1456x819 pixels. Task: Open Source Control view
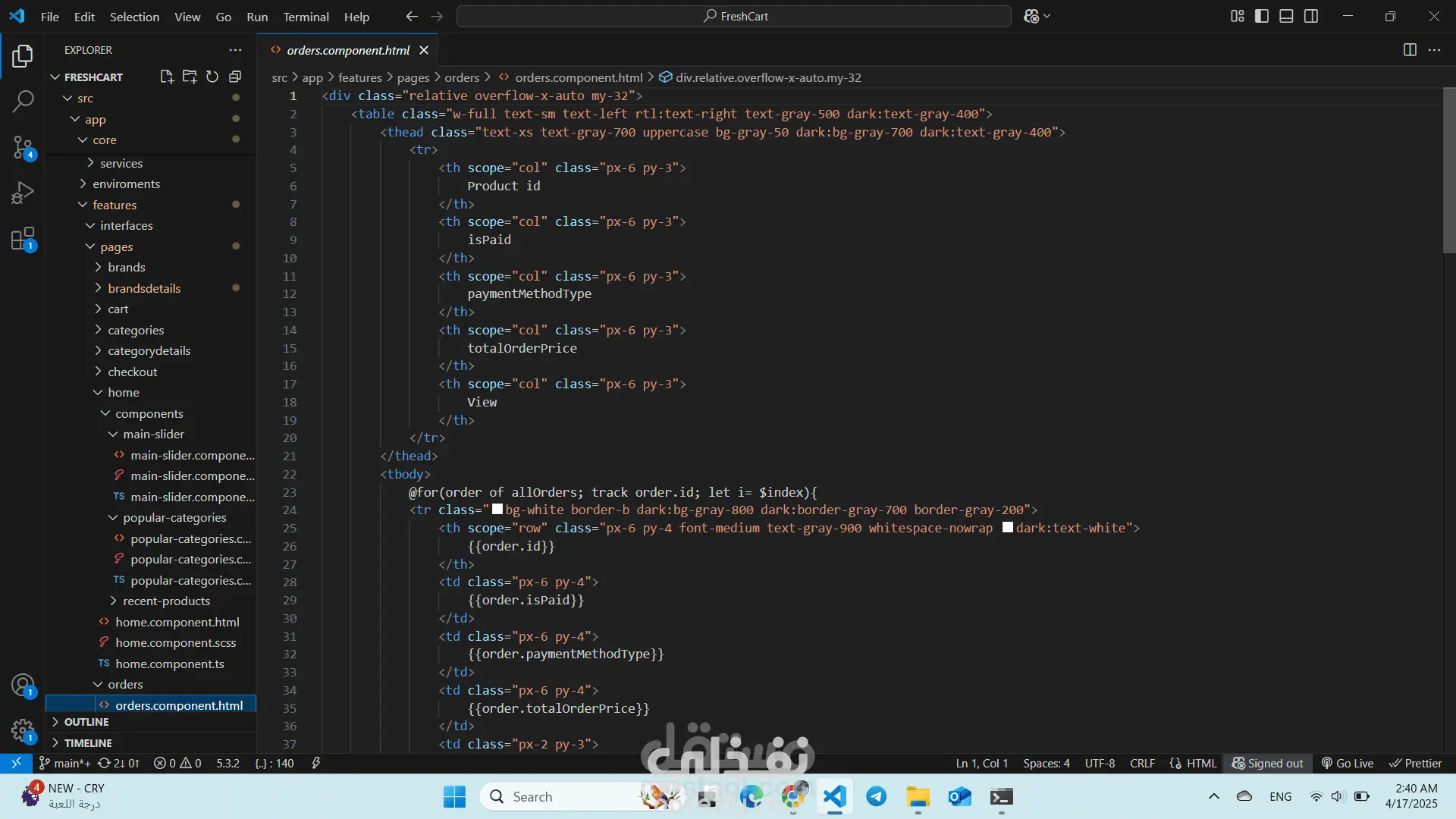click(23, 147)
